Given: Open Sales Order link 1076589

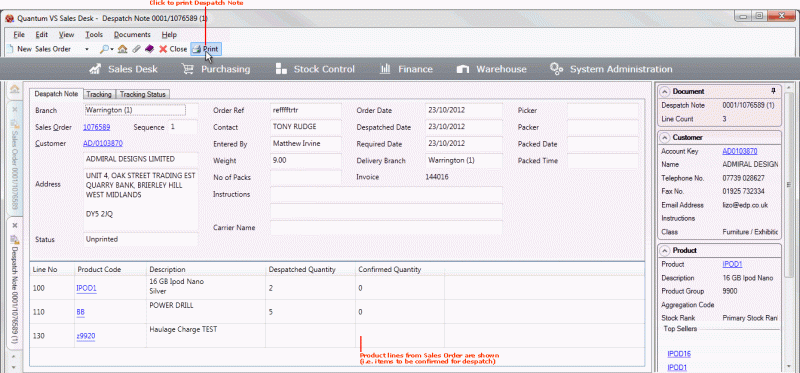Looking at the screenshot, I should (x=96, y=127).
